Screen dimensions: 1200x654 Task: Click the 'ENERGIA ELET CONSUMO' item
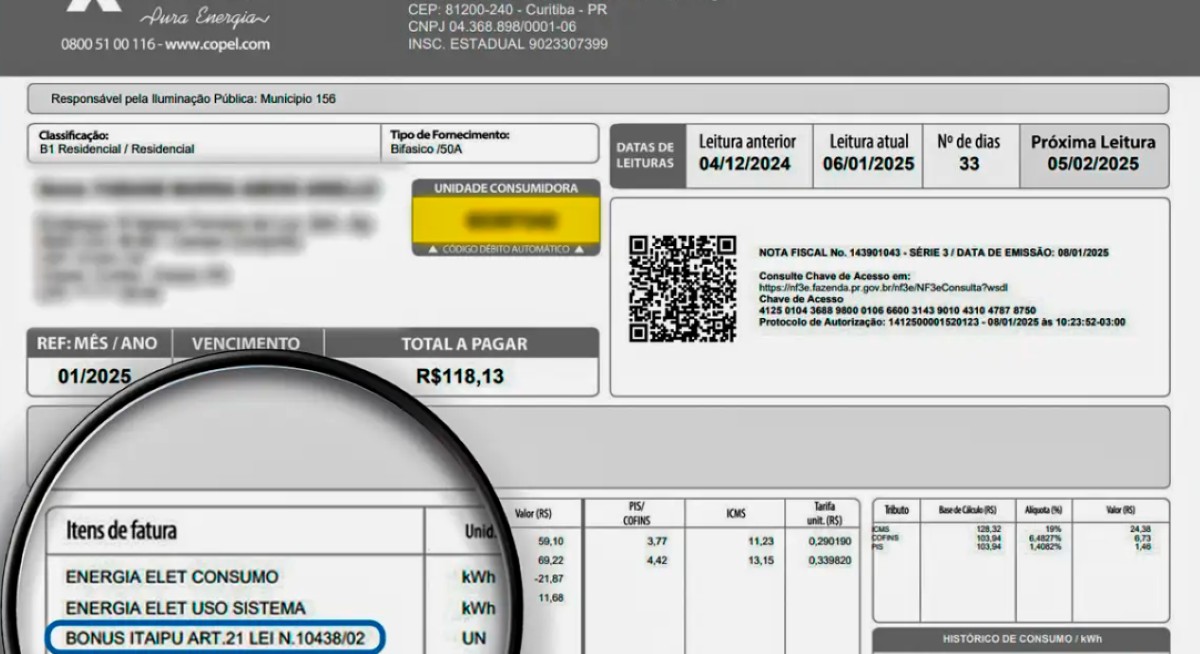(x=172, y=577)
